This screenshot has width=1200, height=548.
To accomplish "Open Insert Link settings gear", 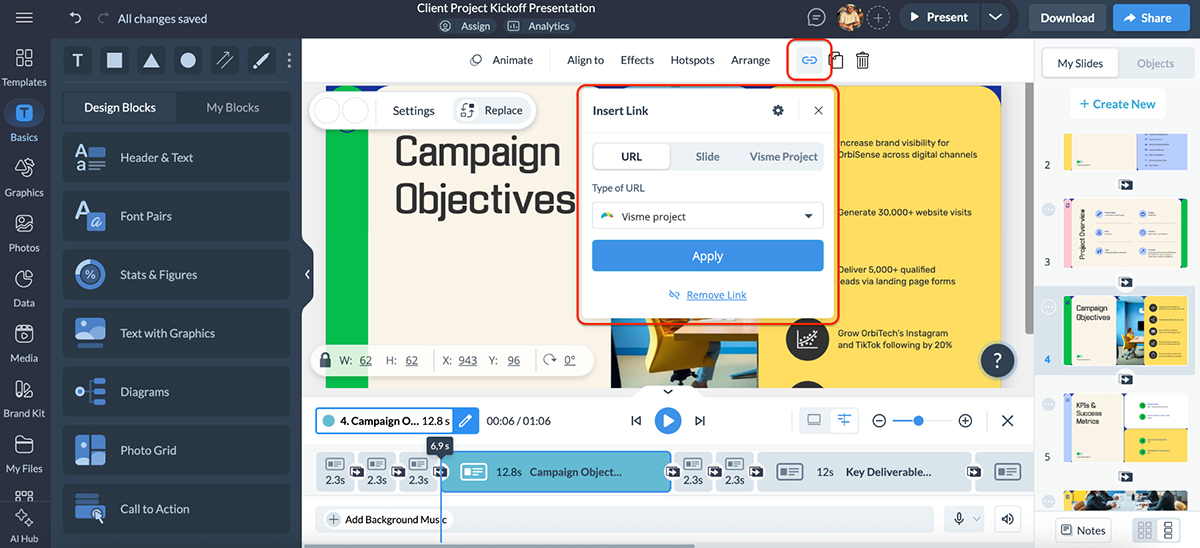I will click(778, 111).
